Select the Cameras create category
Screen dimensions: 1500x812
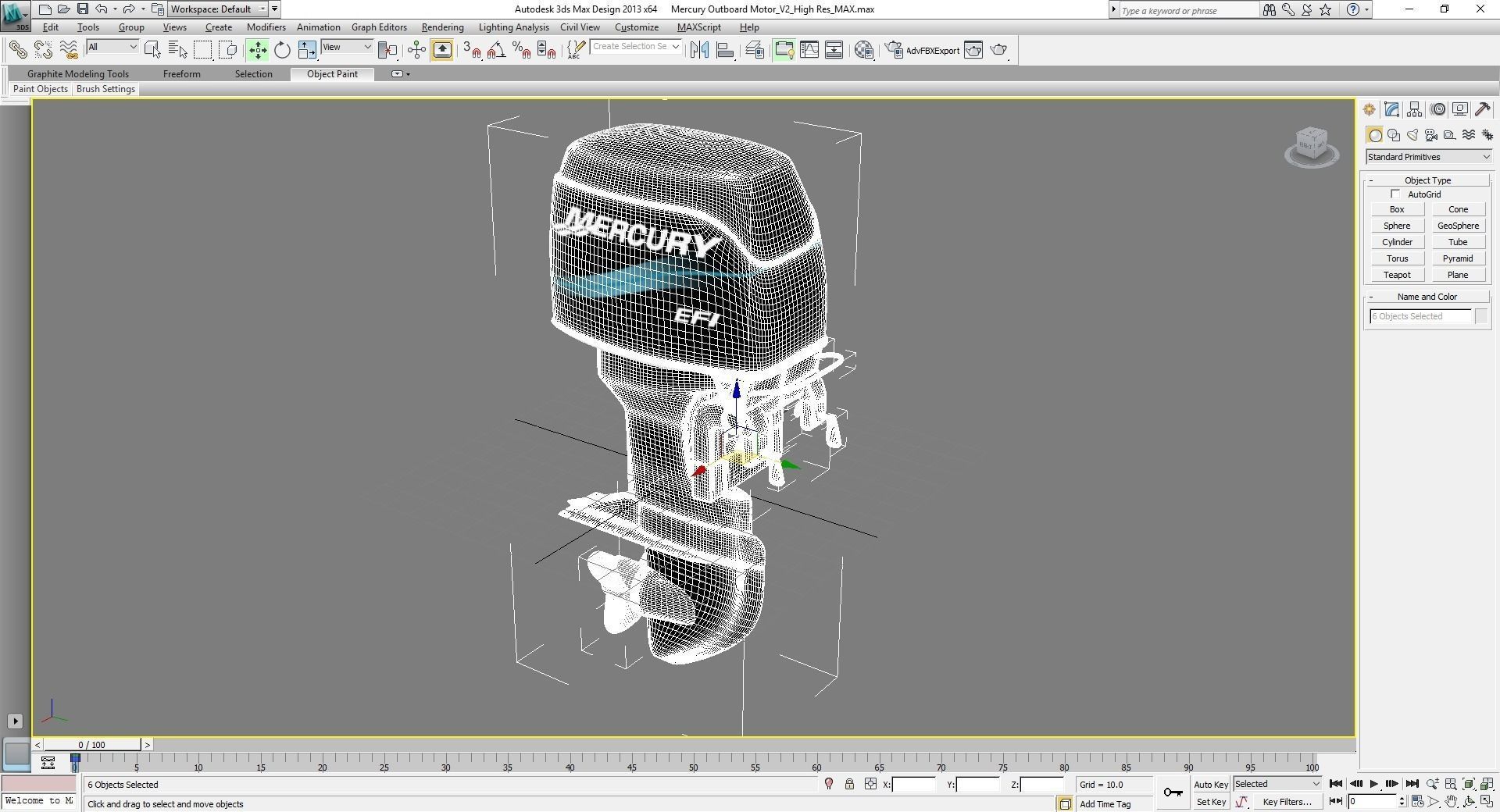pyautogui.click(x=1431, y=135)
